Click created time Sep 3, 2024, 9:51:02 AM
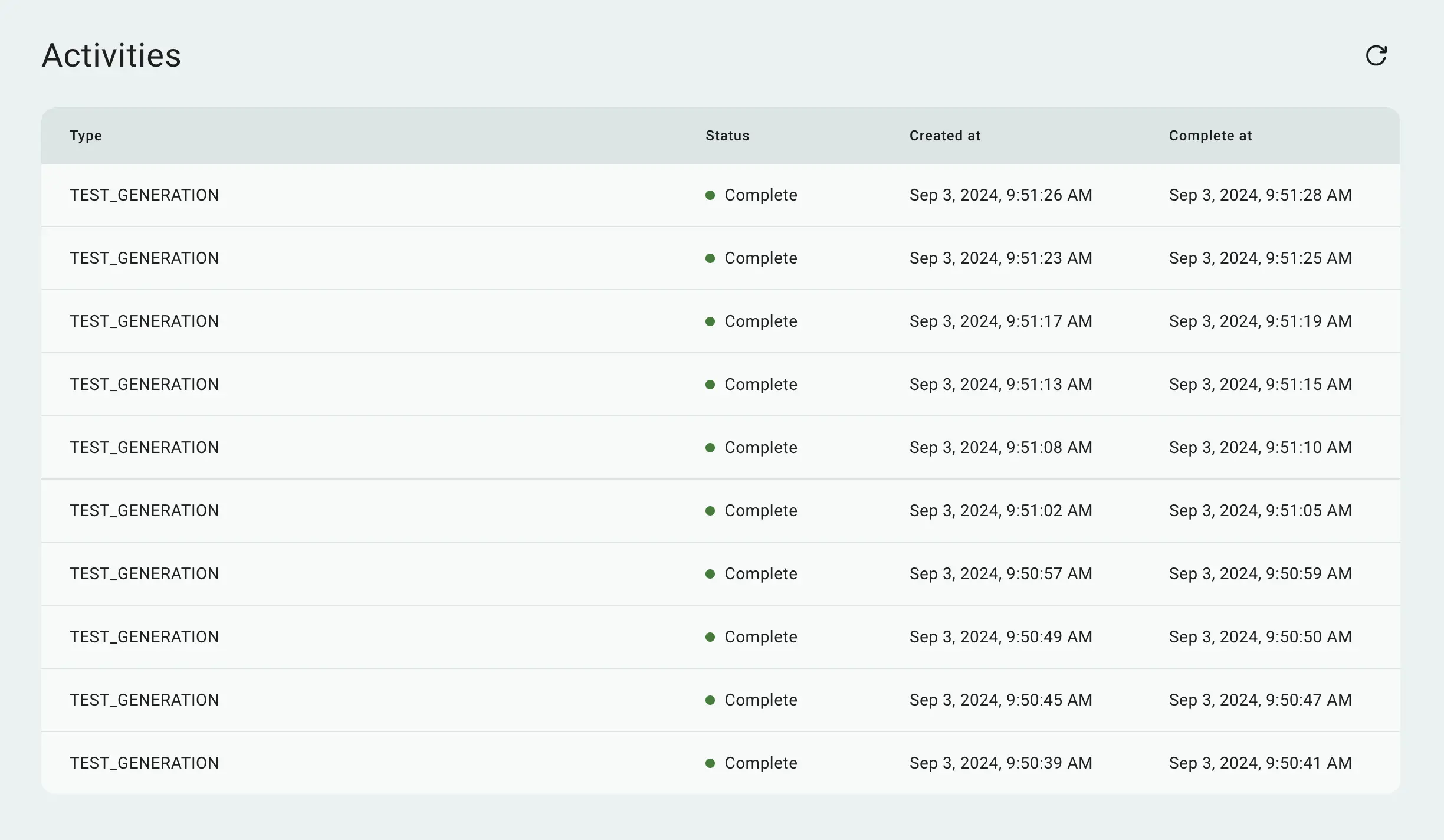 [1001, 511]
